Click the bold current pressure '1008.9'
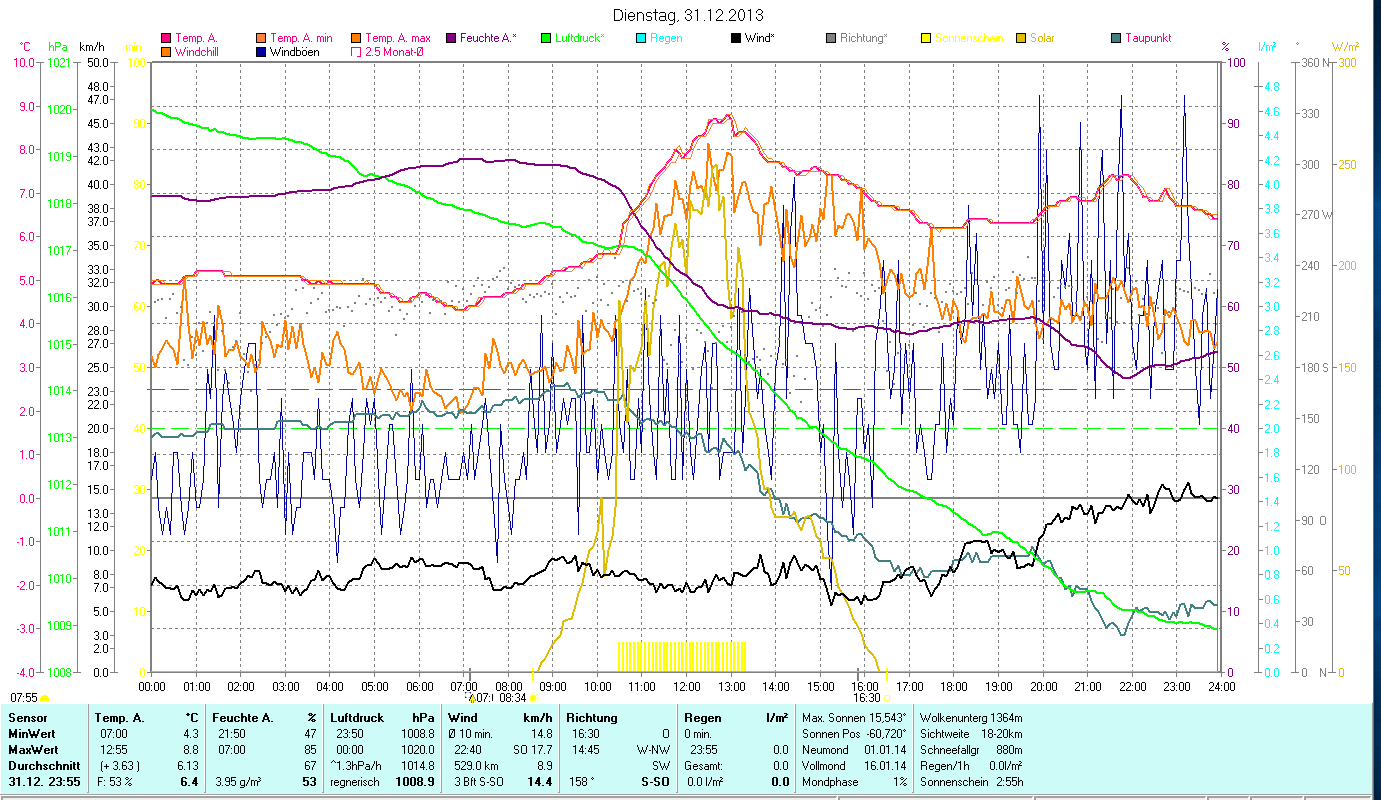 click(416, 782)
